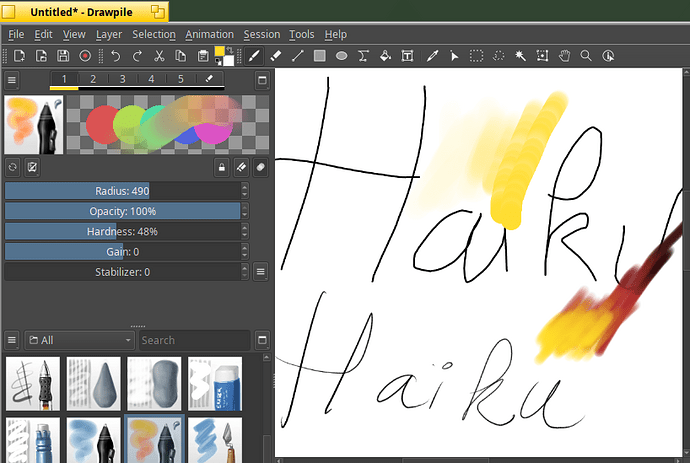This screenshot has height=463, width=690.
Task: Open the brush presets panel menu
Action: click(x=12, y=340)
